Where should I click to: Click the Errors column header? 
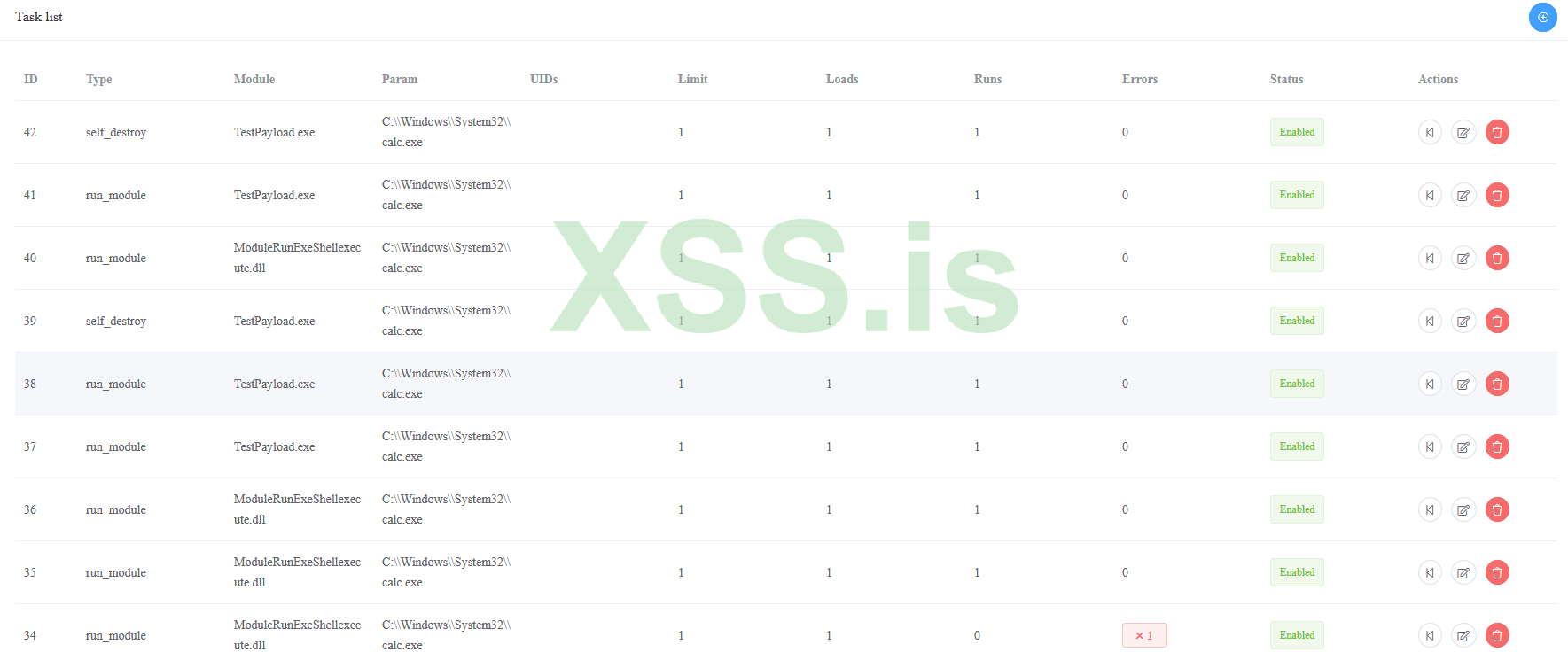(x=1140, y=79)
